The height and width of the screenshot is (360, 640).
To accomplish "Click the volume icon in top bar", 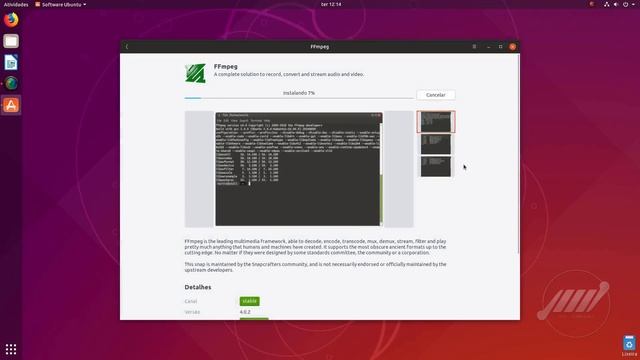I will pos(616,4).
